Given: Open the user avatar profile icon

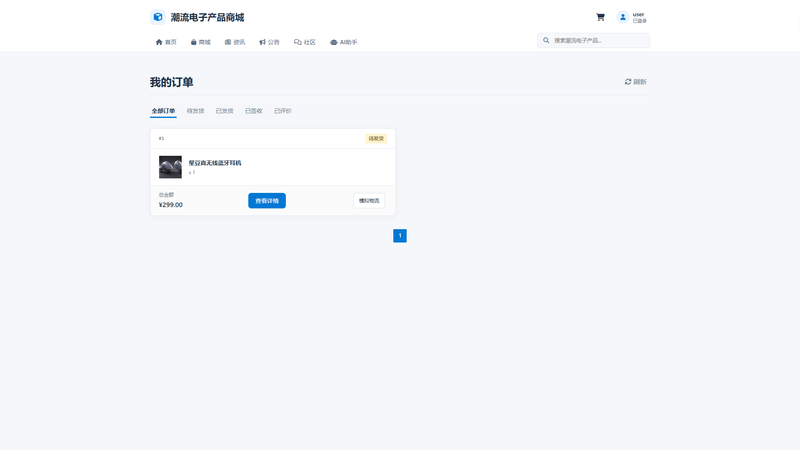Looking at the screenshot, I should click(x=622, y=17).
